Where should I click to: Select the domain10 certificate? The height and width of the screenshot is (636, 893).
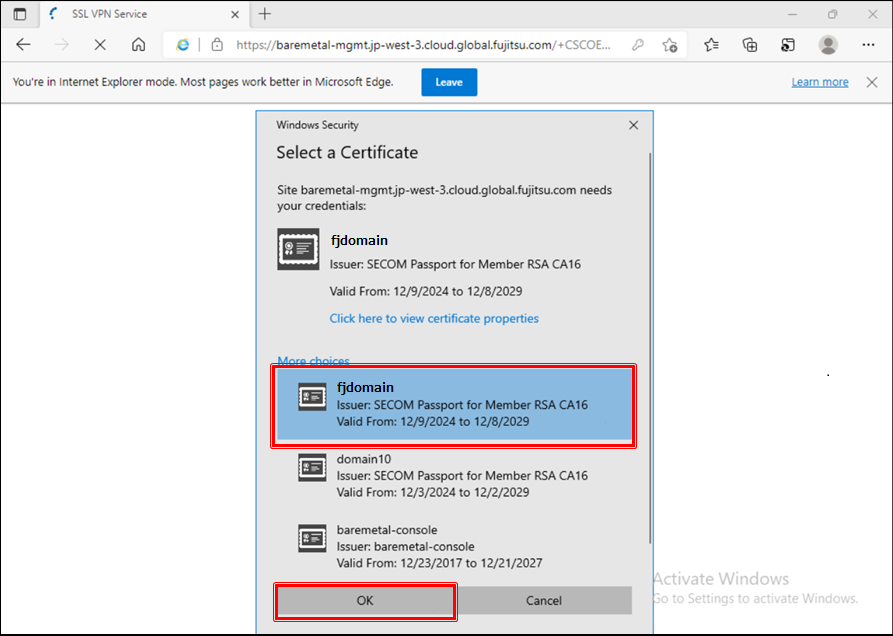(454, 475)
